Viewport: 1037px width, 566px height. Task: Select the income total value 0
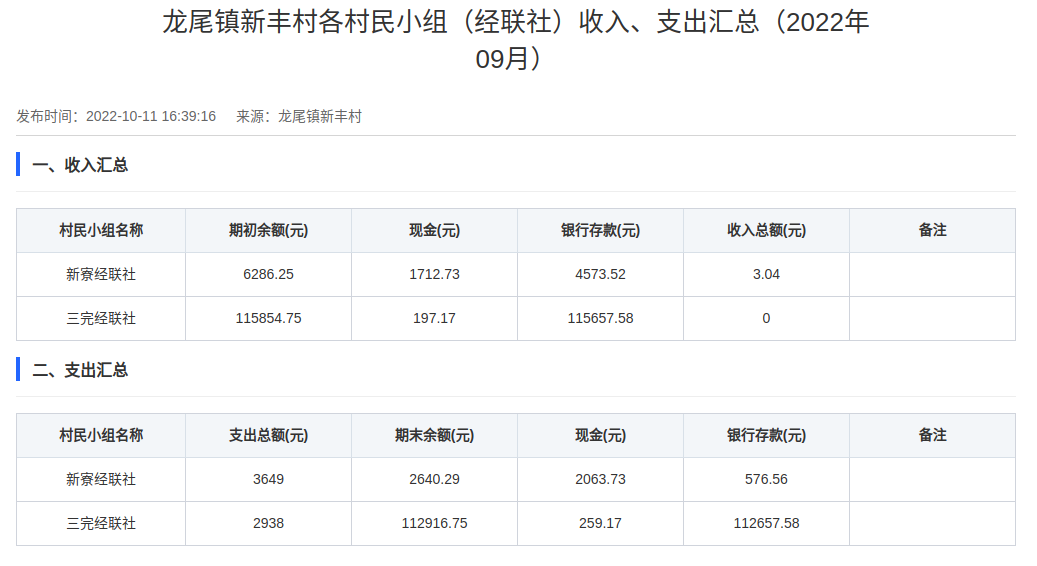767,319
